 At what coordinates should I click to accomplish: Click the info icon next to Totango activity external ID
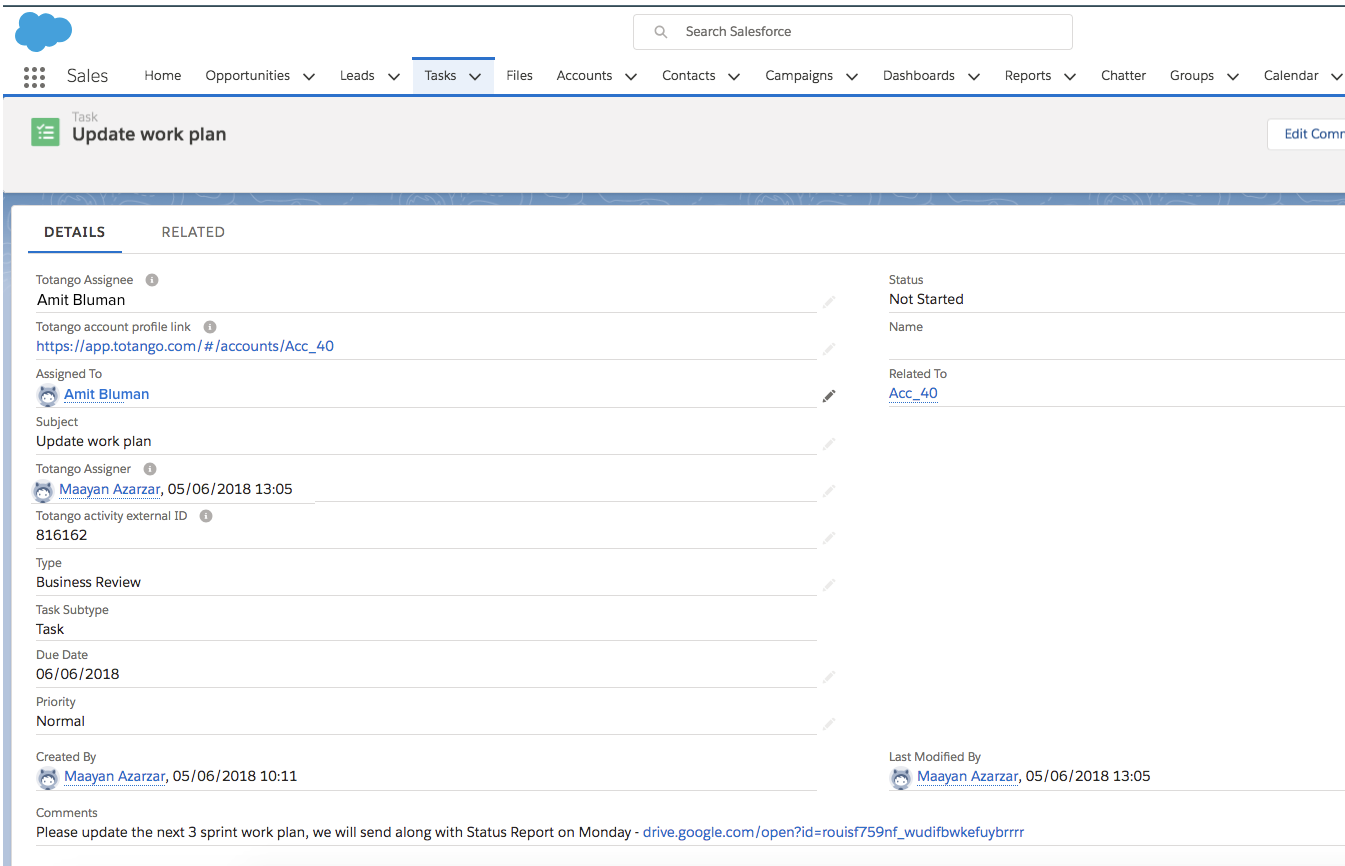tap(206, 516)
